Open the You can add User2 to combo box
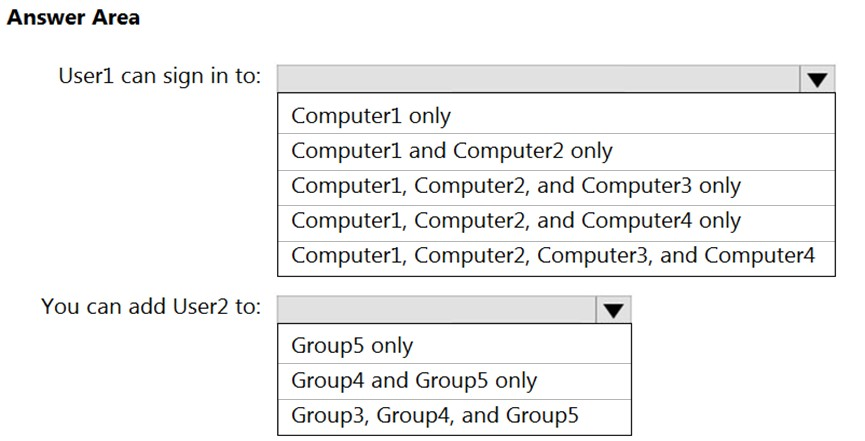The height and width of the screenshot is (441, 865). [x=454, y=310]
